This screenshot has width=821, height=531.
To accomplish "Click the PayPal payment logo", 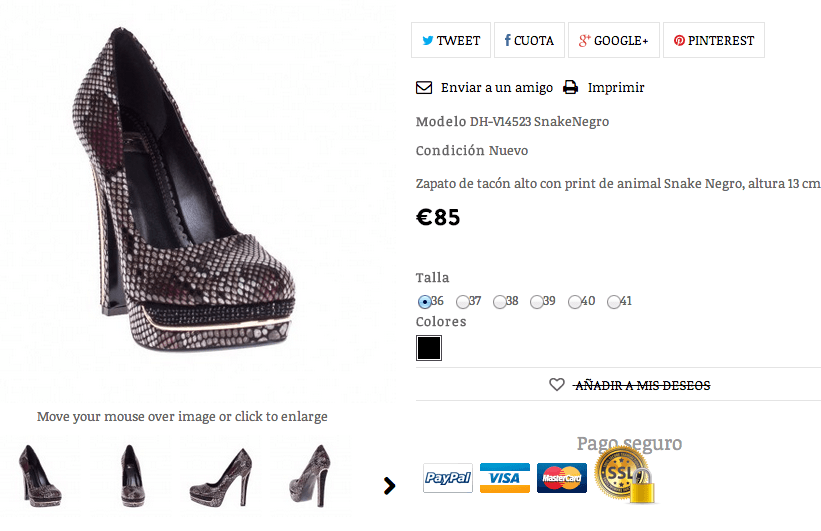I will point(448,478).
